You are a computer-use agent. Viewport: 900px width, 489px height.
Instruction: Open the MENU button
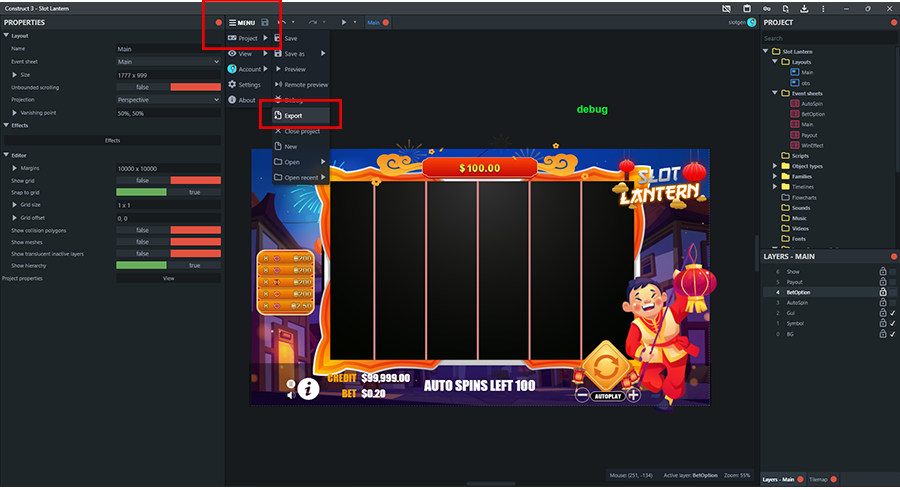tap(242, 22)
